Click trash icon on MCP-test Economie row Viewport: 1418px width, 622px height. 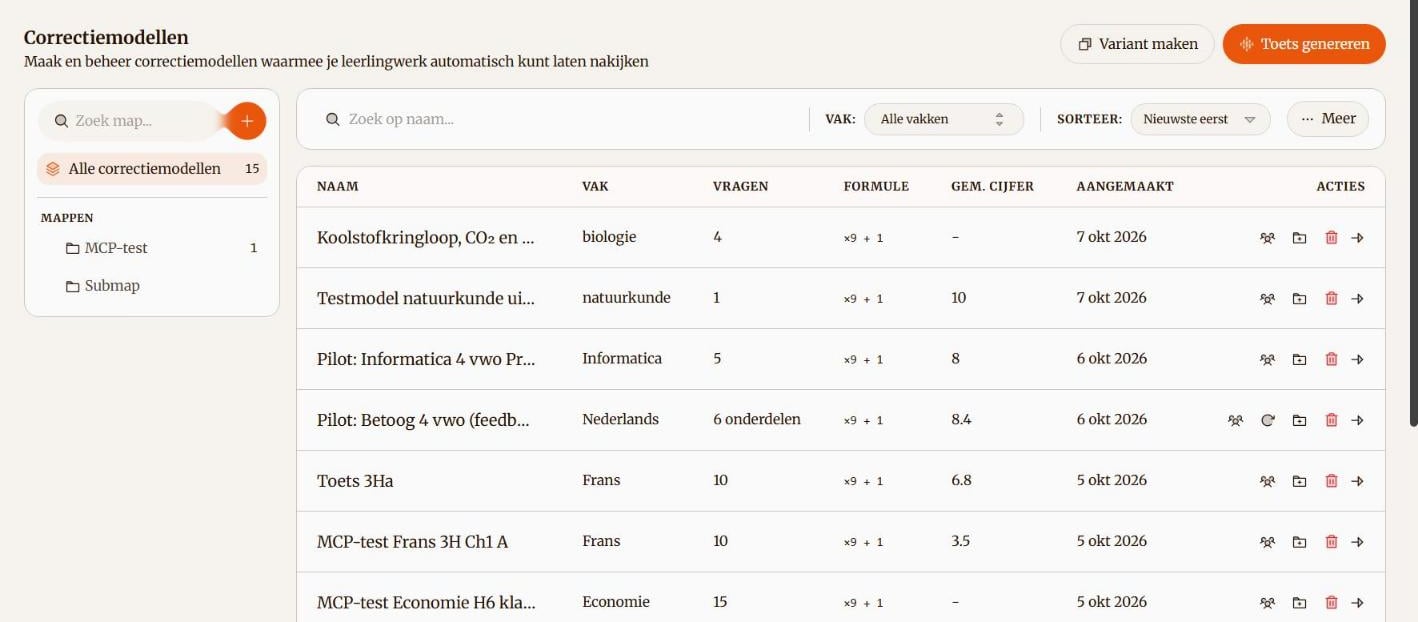[1331, 603]
